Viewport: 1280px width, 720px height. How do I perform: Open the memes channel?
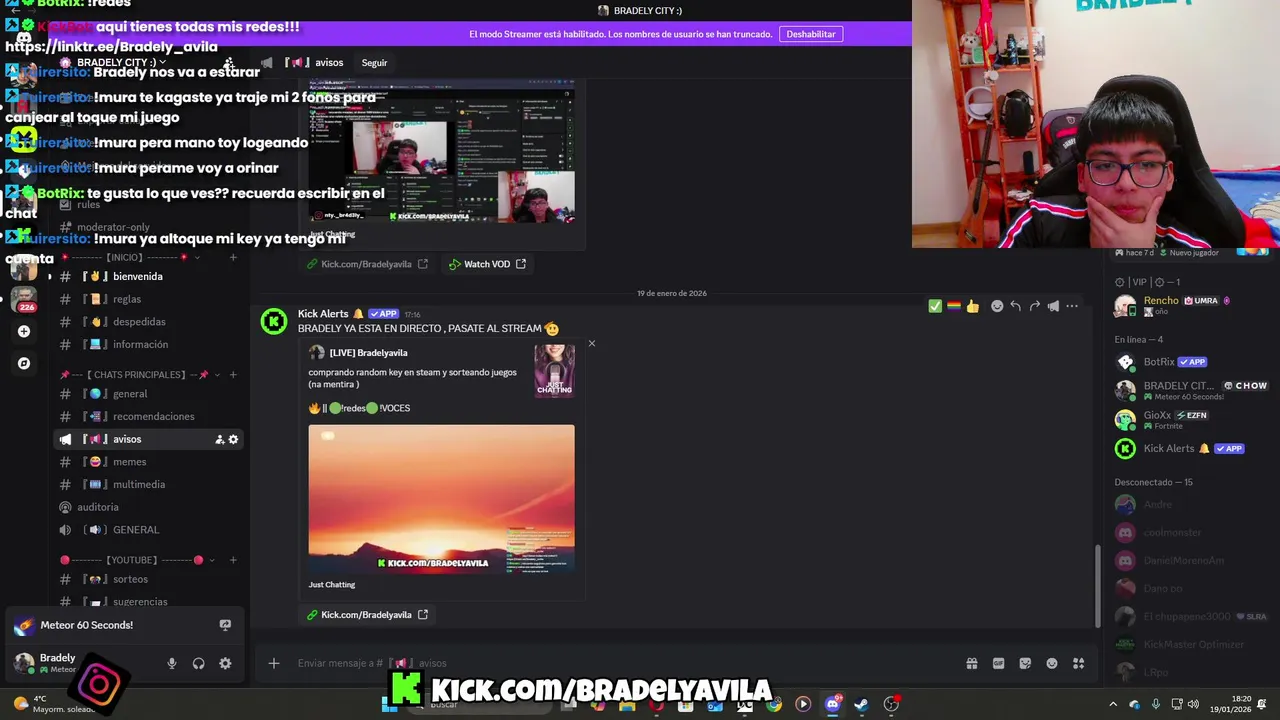point(148,462)
